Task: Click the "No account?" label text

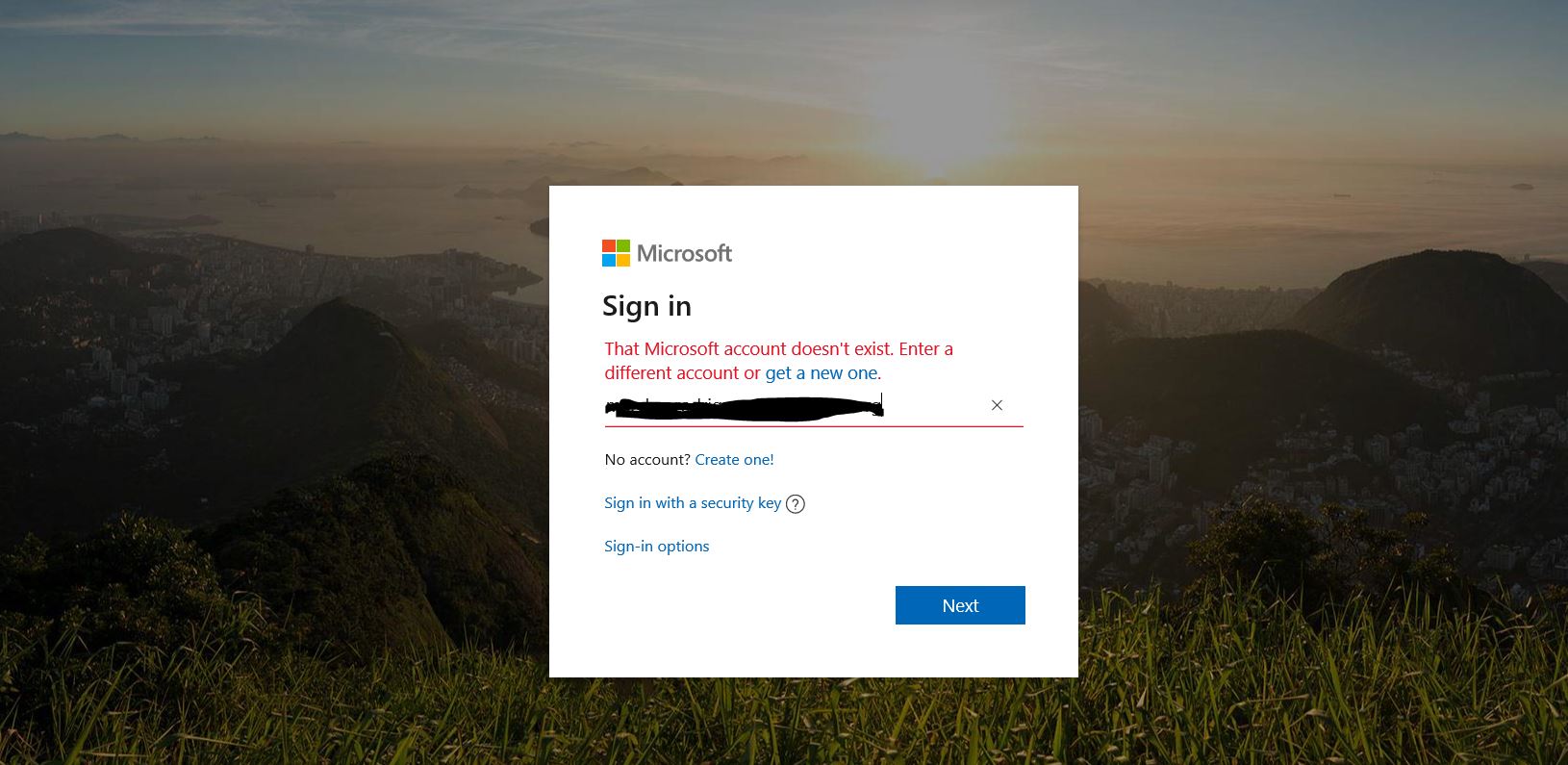Action: coord(647,460)
